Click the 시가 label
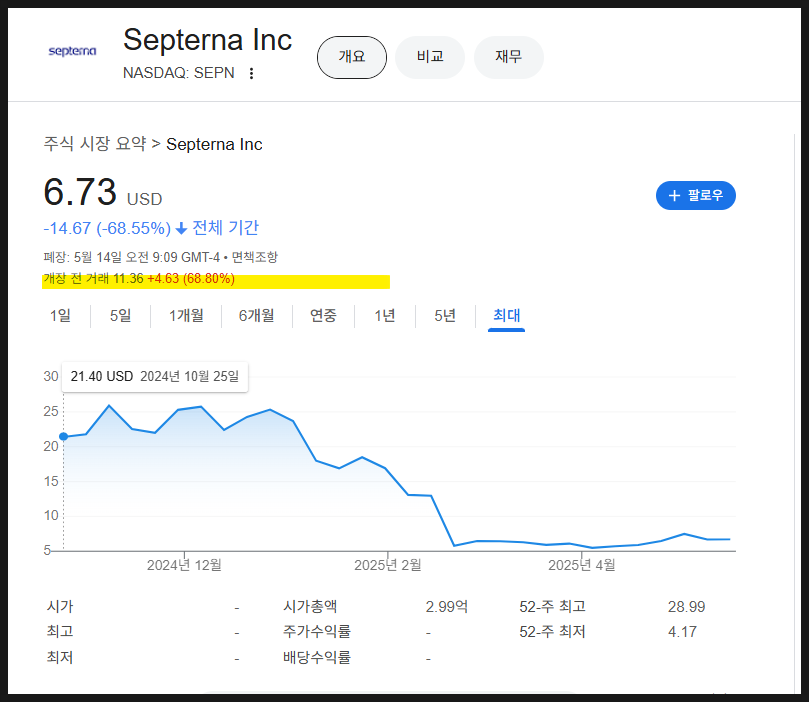 click(x=60, y=607)
